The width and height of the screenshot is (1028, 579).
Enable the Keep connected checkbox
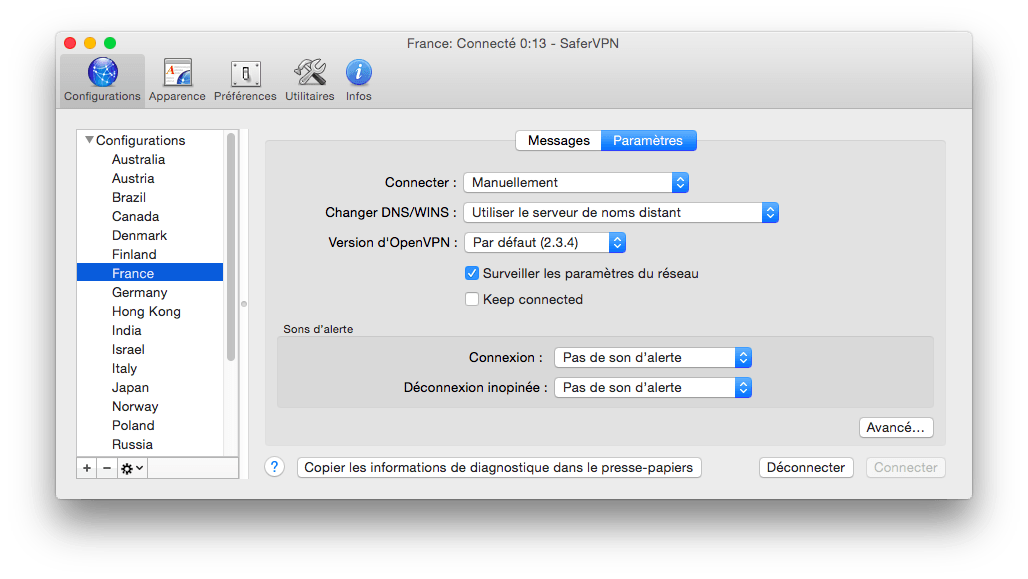pos(471,299)
